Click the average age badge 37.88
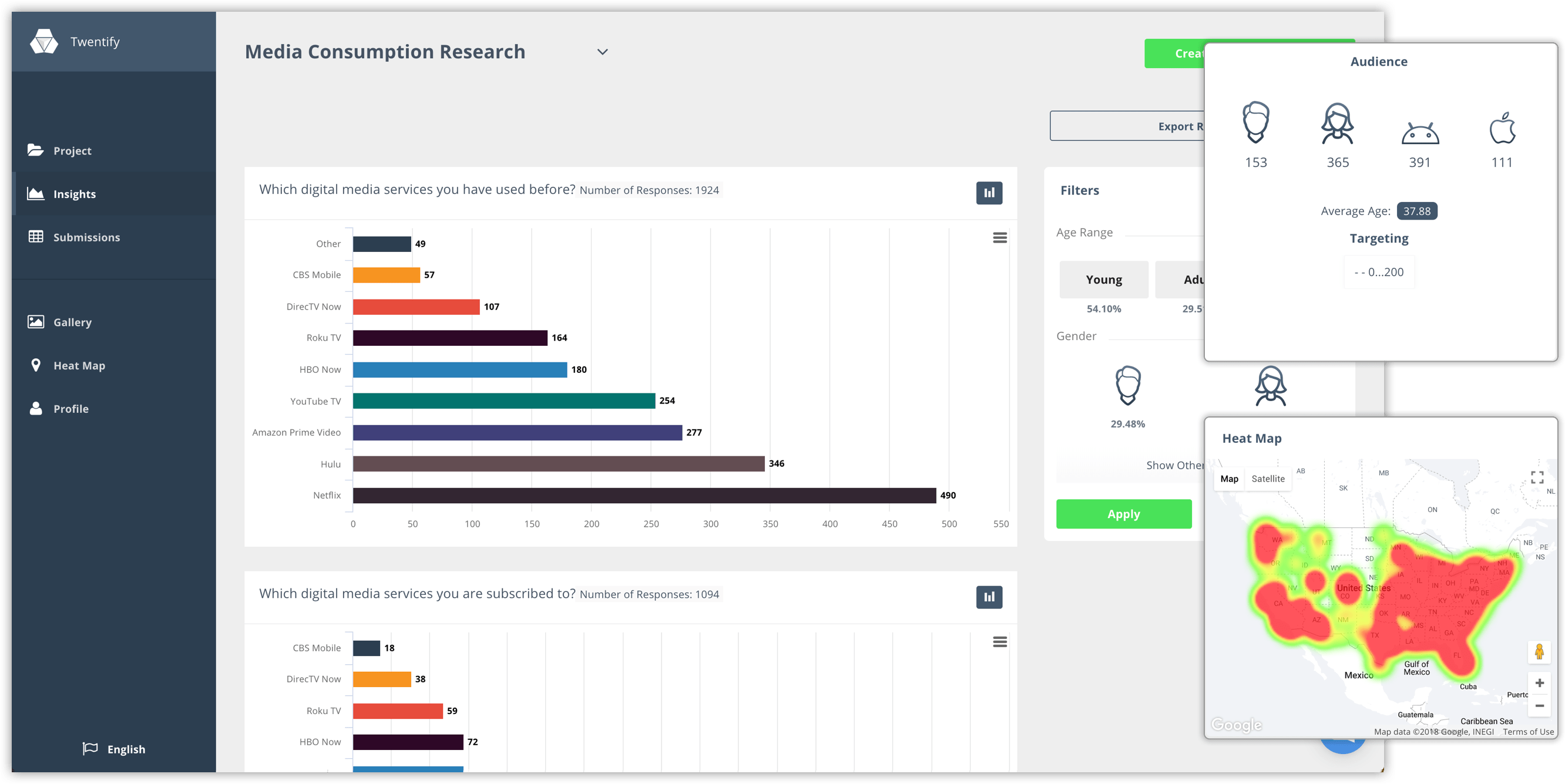Image resolution: width=1565 pixels, height=784 pixels. click(x=1417, y=211)
